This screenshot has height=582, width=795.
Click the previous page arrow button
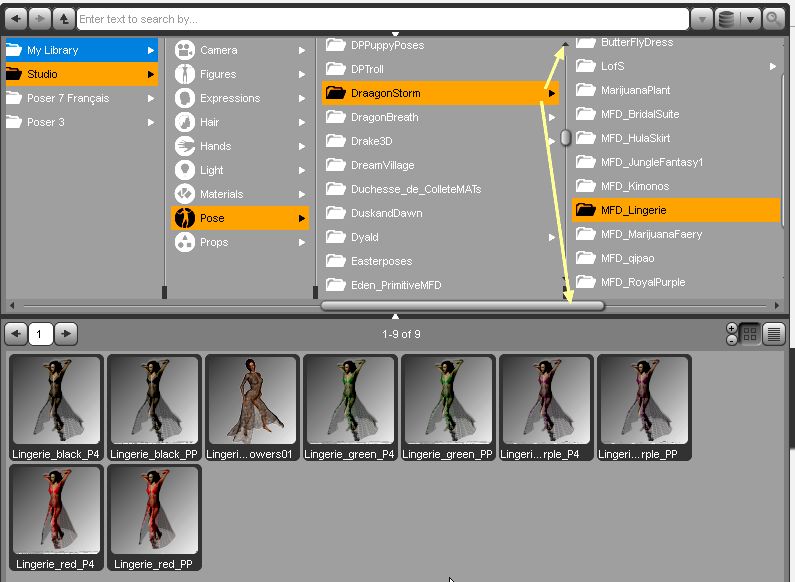(16, 334)
